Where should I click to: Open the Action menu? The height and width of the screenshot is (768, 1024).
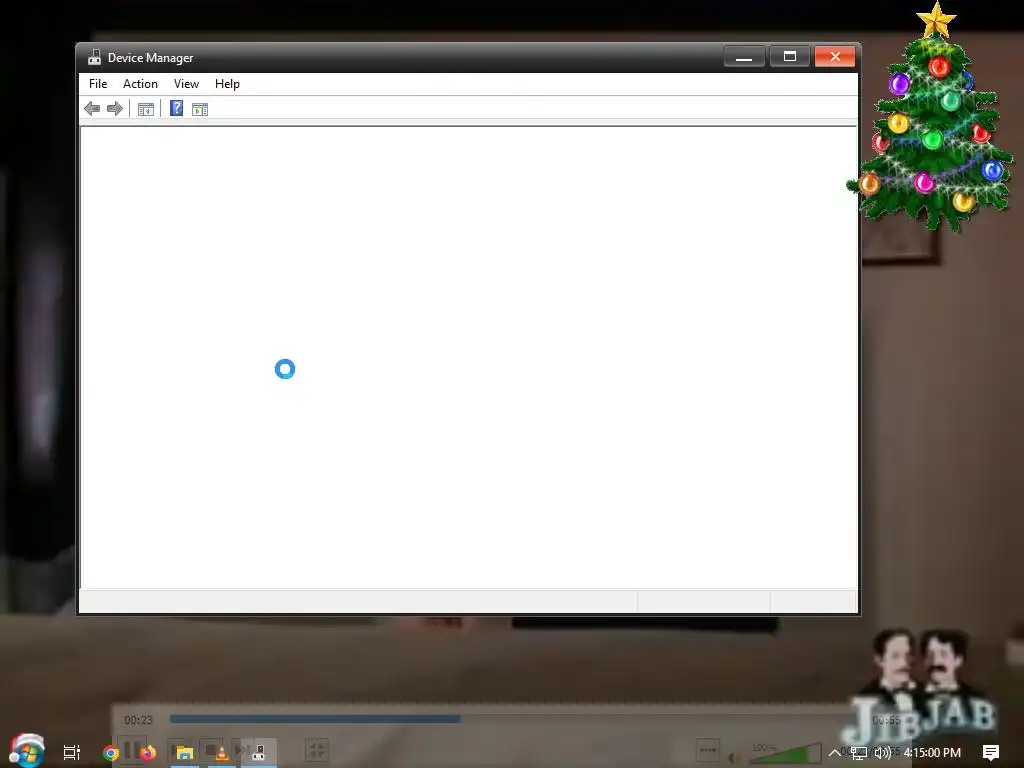coord(140,84)
